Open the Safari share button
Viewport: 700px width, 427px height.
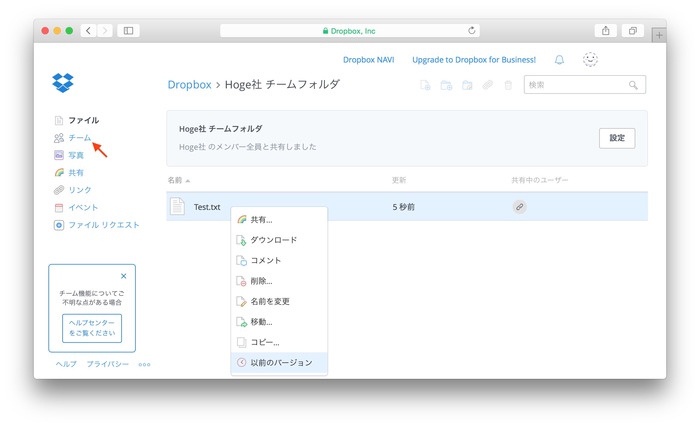[605, 30]
